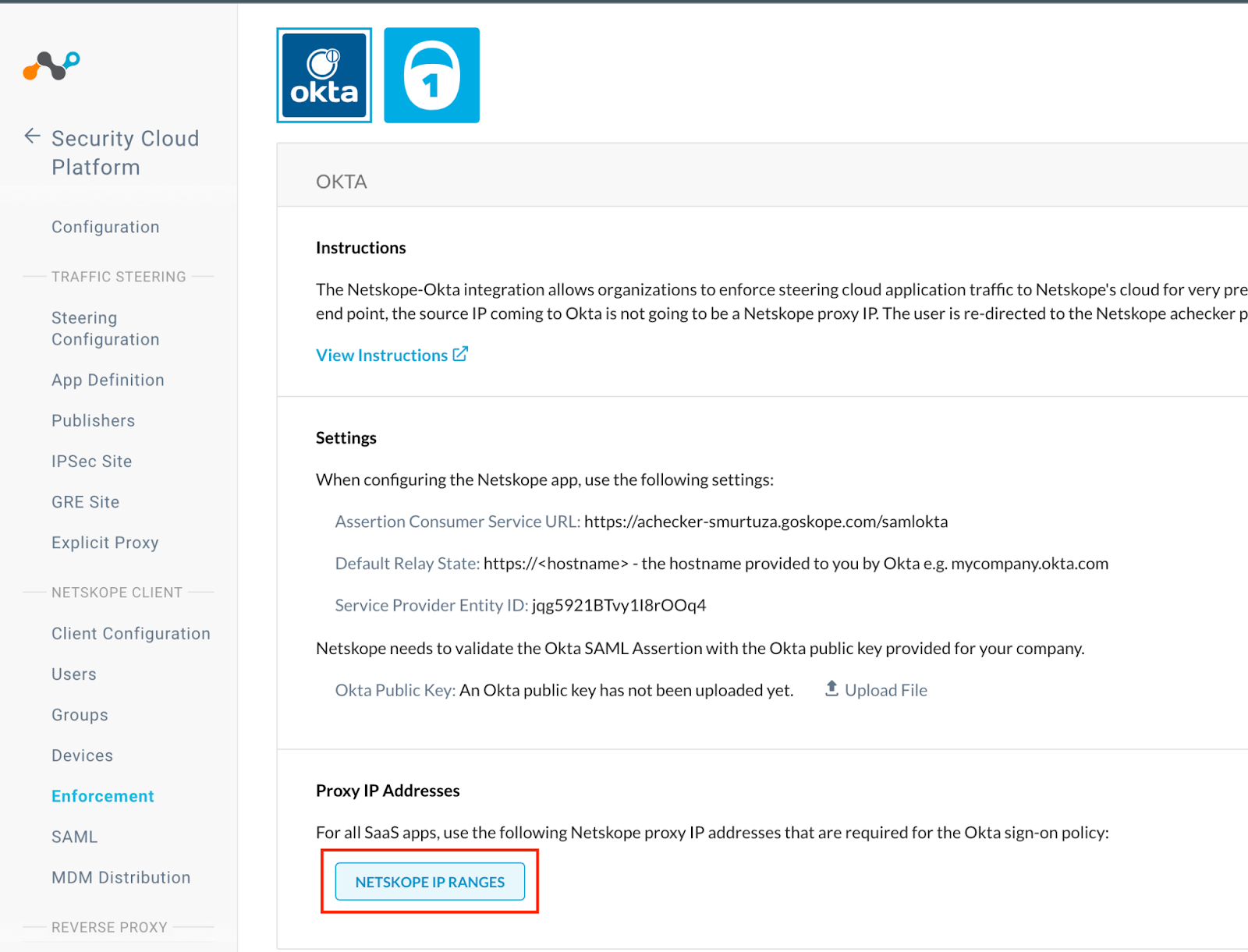This screenshot has height=952, width=1248.
Task: Open the Devices page
Action: click(x=82, y=756)
